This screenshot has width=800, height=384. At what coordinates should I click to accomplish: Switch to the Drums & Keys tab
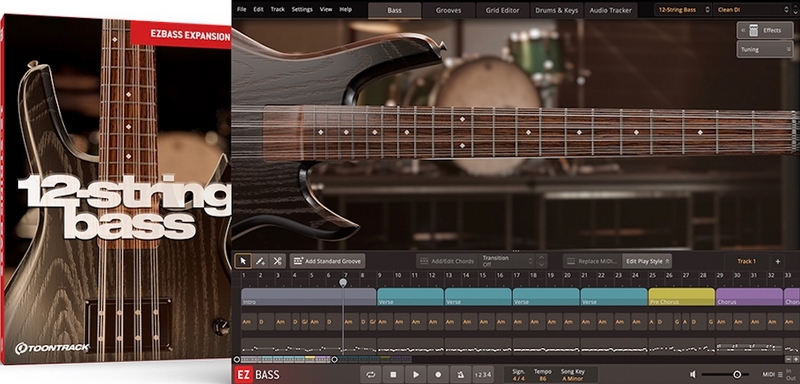click(x=557, y=10)
